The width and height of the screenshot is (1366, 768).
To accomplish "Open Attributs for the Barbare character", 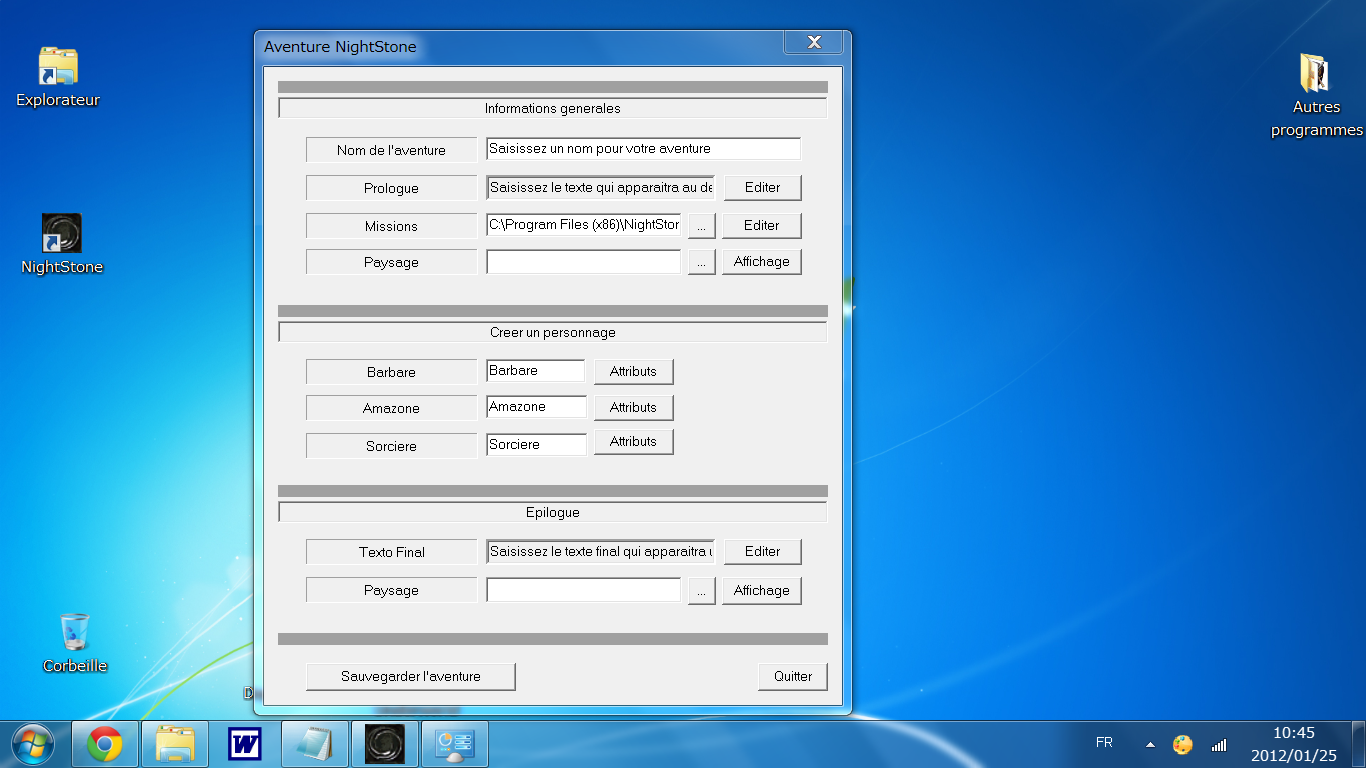I will (x=633, y=371).
